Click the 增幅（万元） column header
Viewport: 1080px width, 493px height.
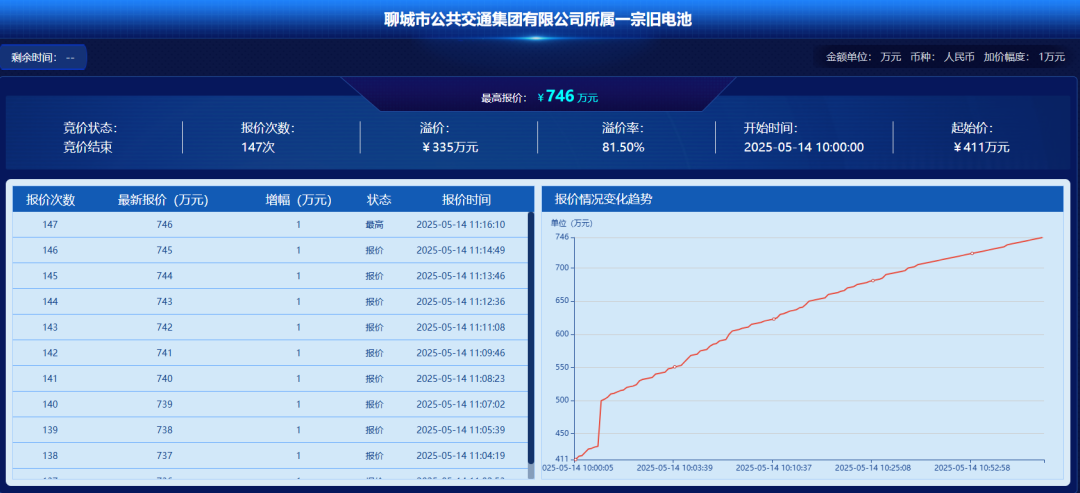[x=298, y=200]
